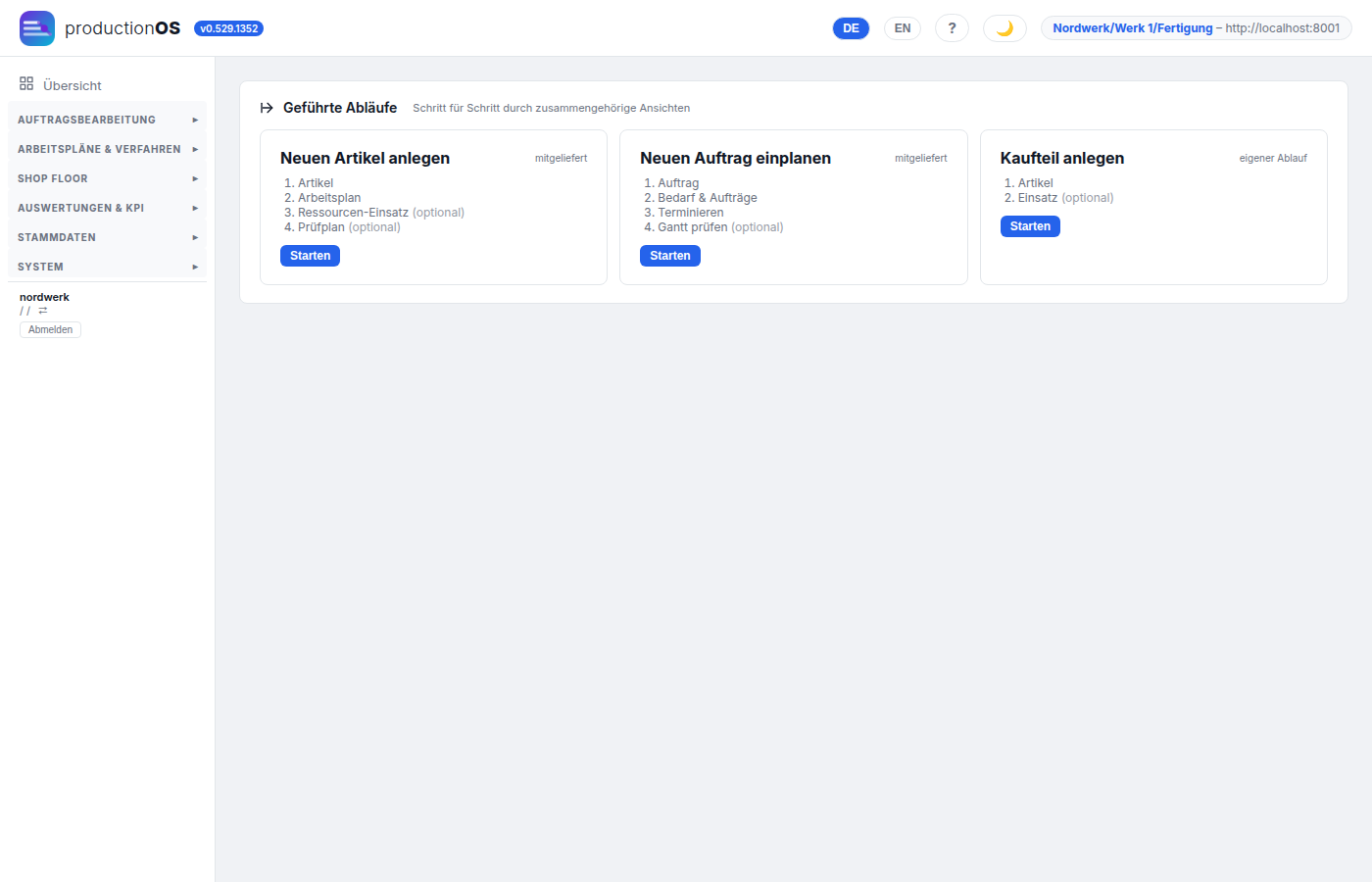Screen dimensions: 1372x882
Task: Start the Kaufteil anlegen workflow
Action: click(x=1030, y=226)
